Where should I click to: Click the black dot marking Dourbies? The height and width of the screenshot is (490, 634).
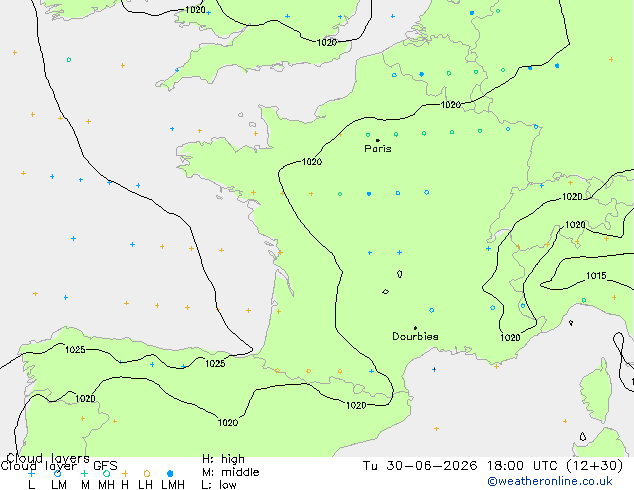point(415,328)
